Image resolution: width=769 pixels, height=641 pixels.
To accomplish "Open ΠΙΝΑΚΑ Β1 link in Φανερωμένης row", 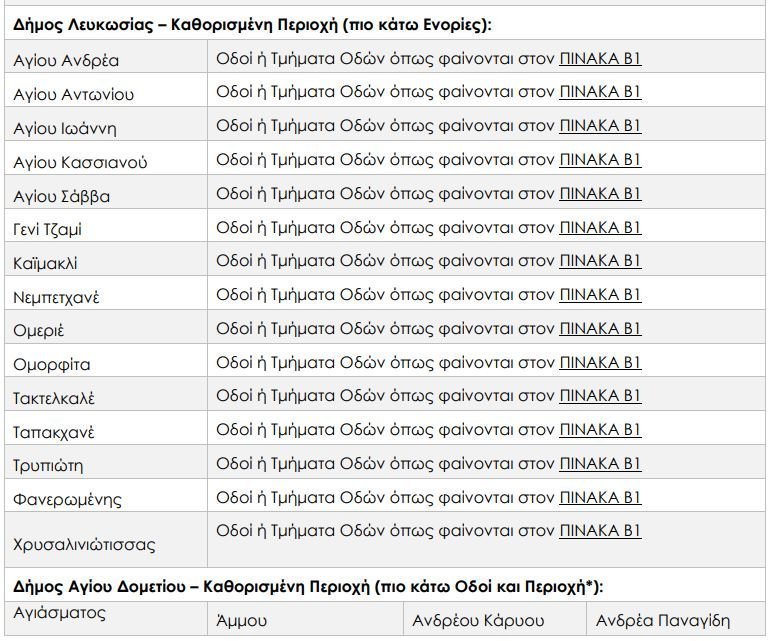I will tap(600, 497).
